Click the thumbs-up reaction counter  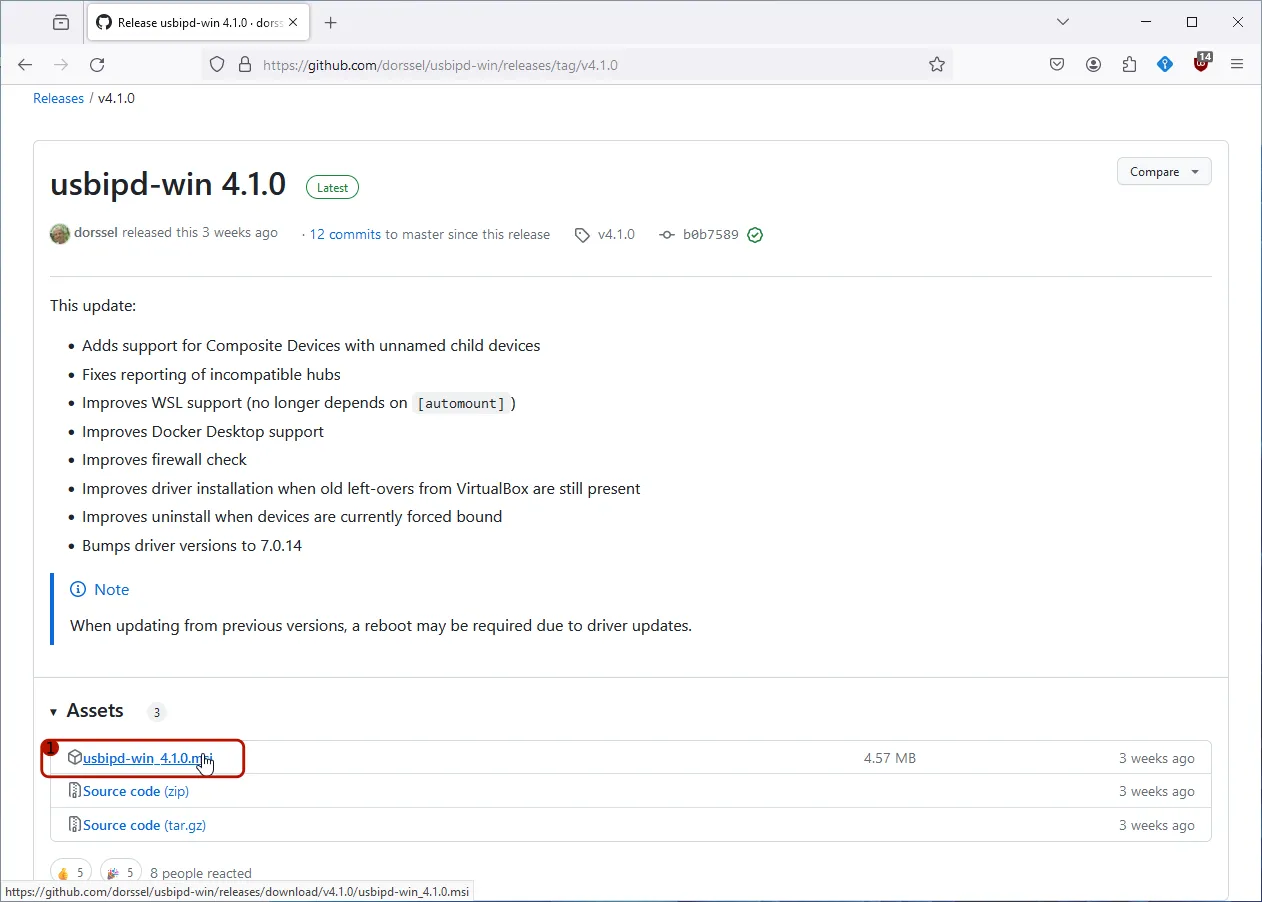[x=70, y=870]
